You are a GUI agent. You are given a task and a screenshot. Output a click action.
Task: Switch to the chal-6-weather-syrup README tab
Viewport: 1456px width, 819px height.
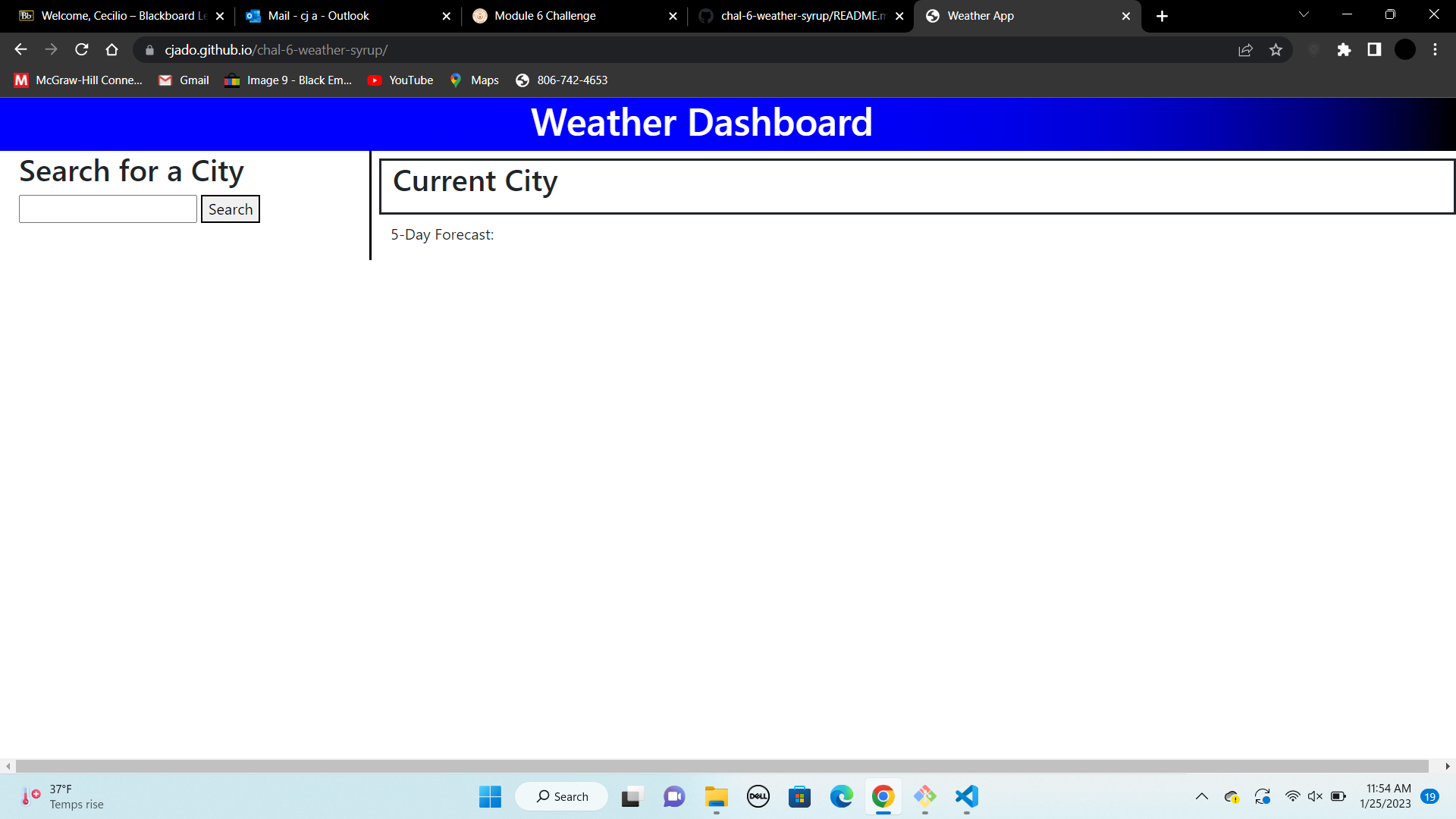(800, 16)
